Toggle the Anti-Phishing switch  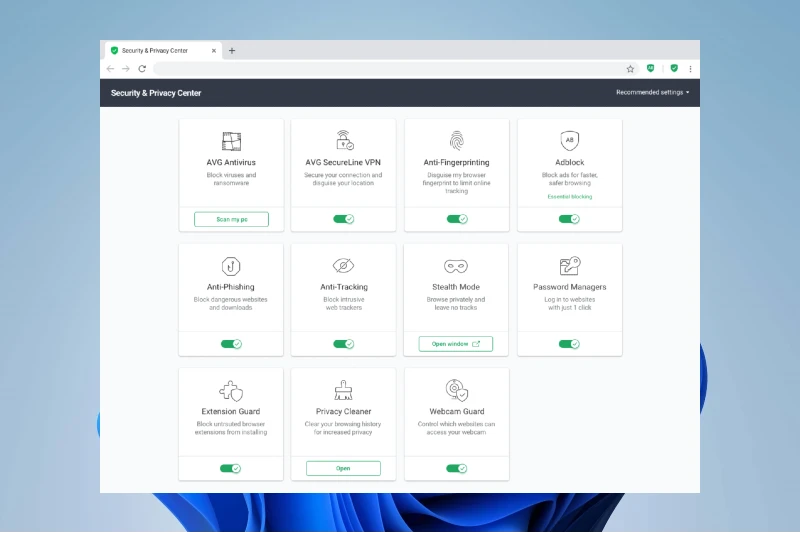(231, 344)
